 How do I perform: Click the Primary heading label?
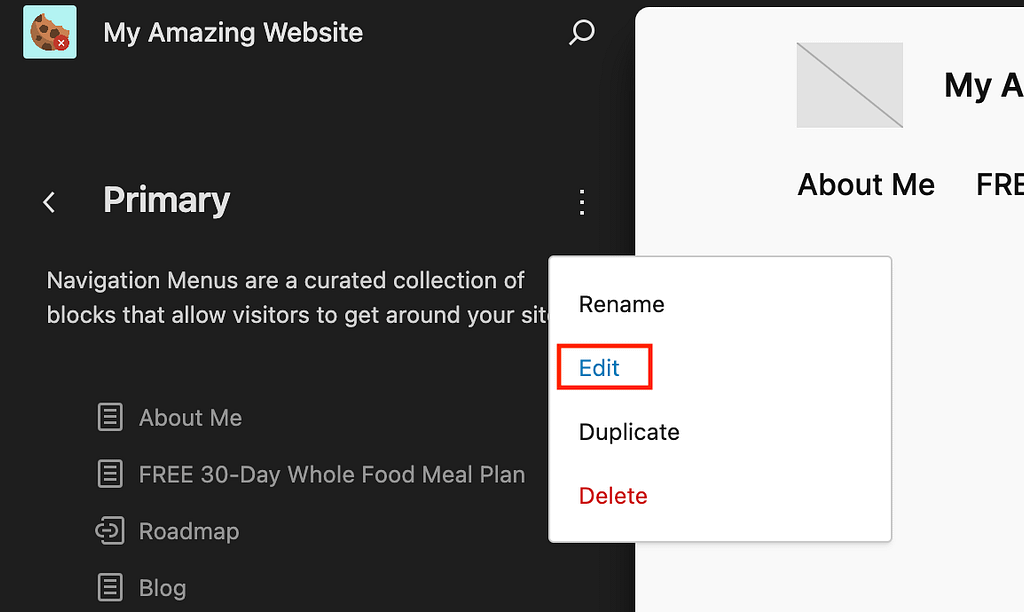pos(166,200)
